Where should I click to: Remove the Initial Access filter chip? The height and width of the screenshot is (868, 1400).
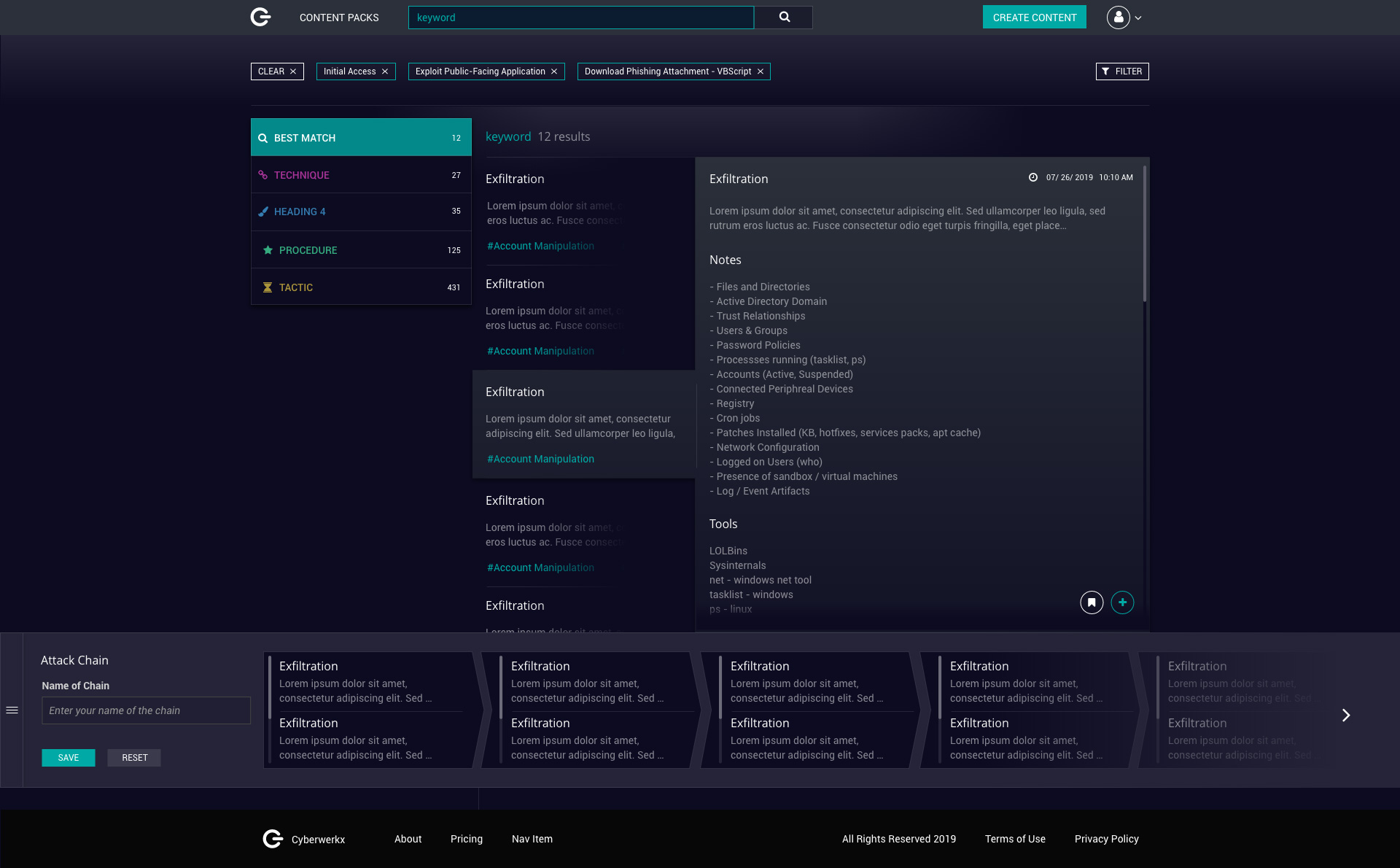385,71
